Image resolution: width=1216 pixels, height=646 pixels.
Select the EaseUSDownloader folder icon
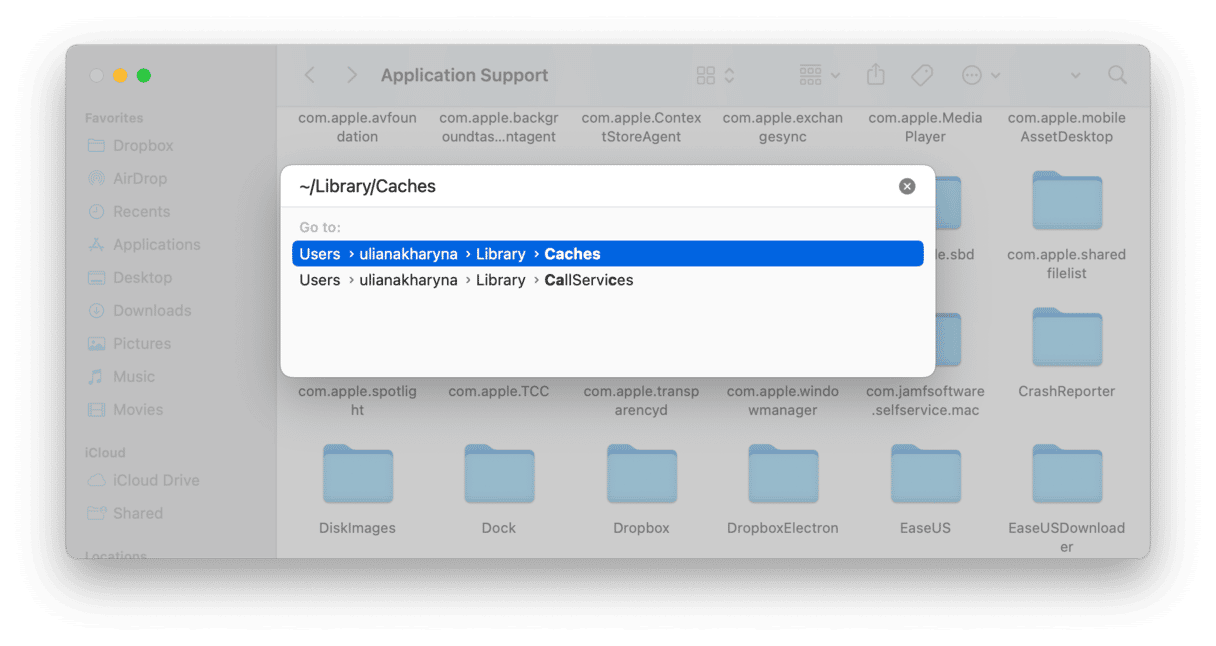click(x=1067, y=474)
